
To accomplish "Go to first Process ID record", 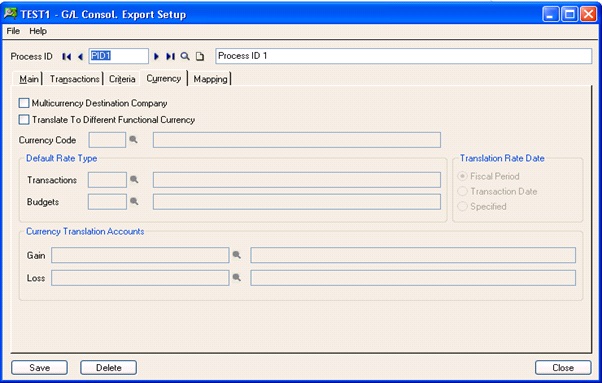I will (66, 57).
